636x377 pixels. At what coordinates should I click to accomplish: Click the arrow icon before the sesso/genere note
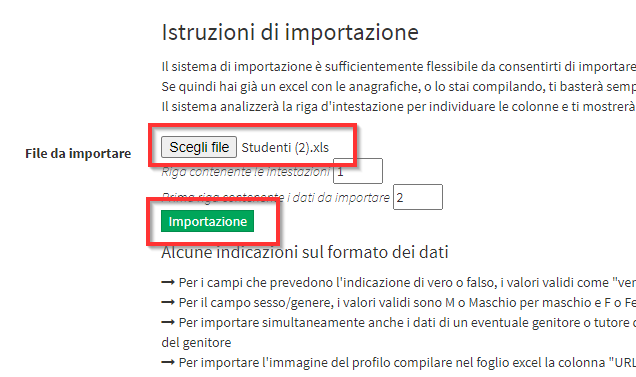click(x=168, y=302)
